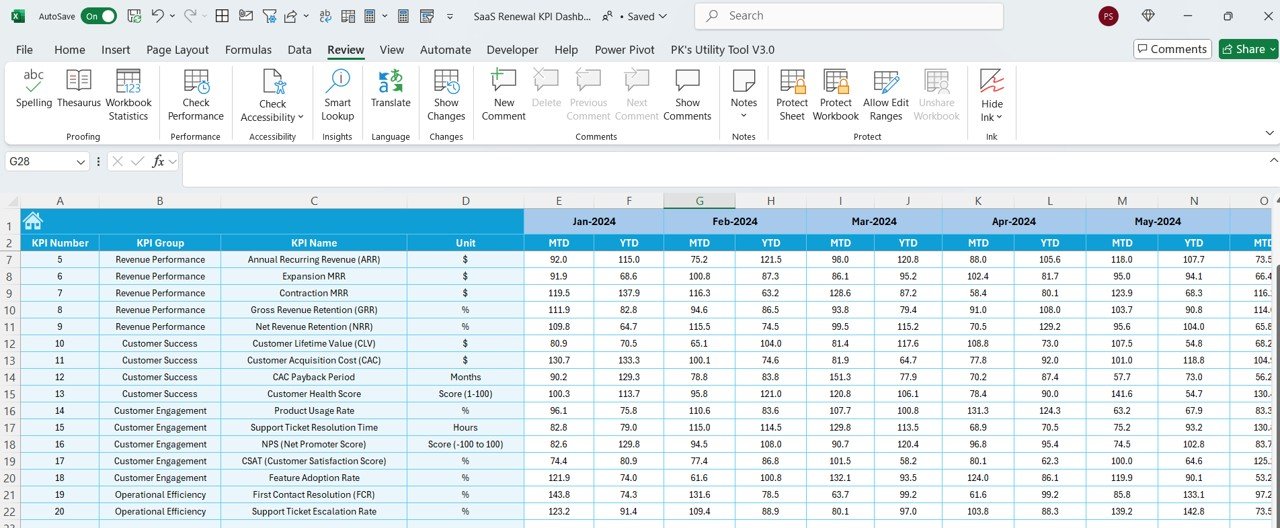Click into the Search box

(x=849, y=16)
